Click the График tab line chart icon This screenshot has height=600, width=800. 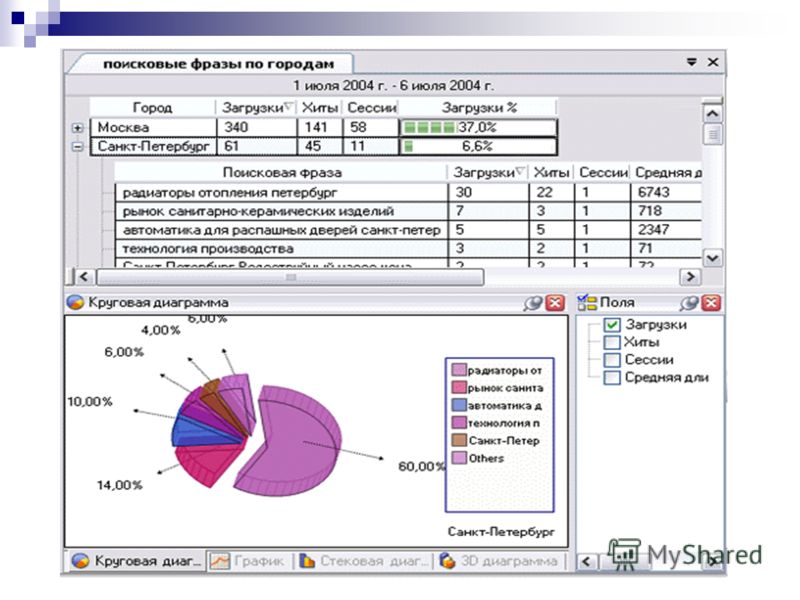pos(220,561)
